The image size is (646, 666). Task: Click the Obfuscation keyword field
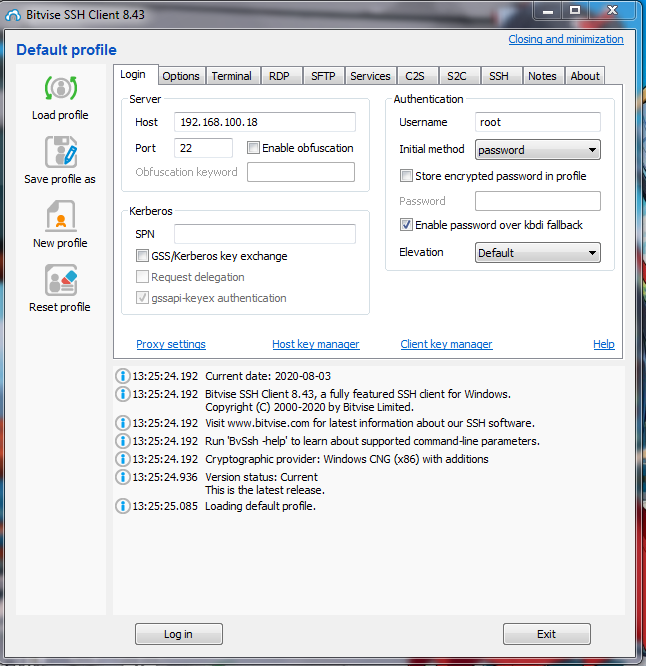point(301,172)
